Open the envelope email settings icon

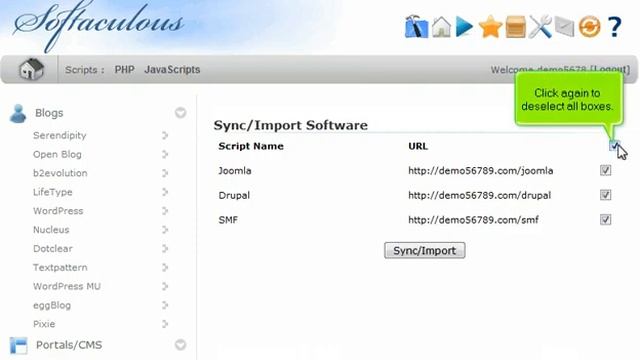(x=564, y=27)
